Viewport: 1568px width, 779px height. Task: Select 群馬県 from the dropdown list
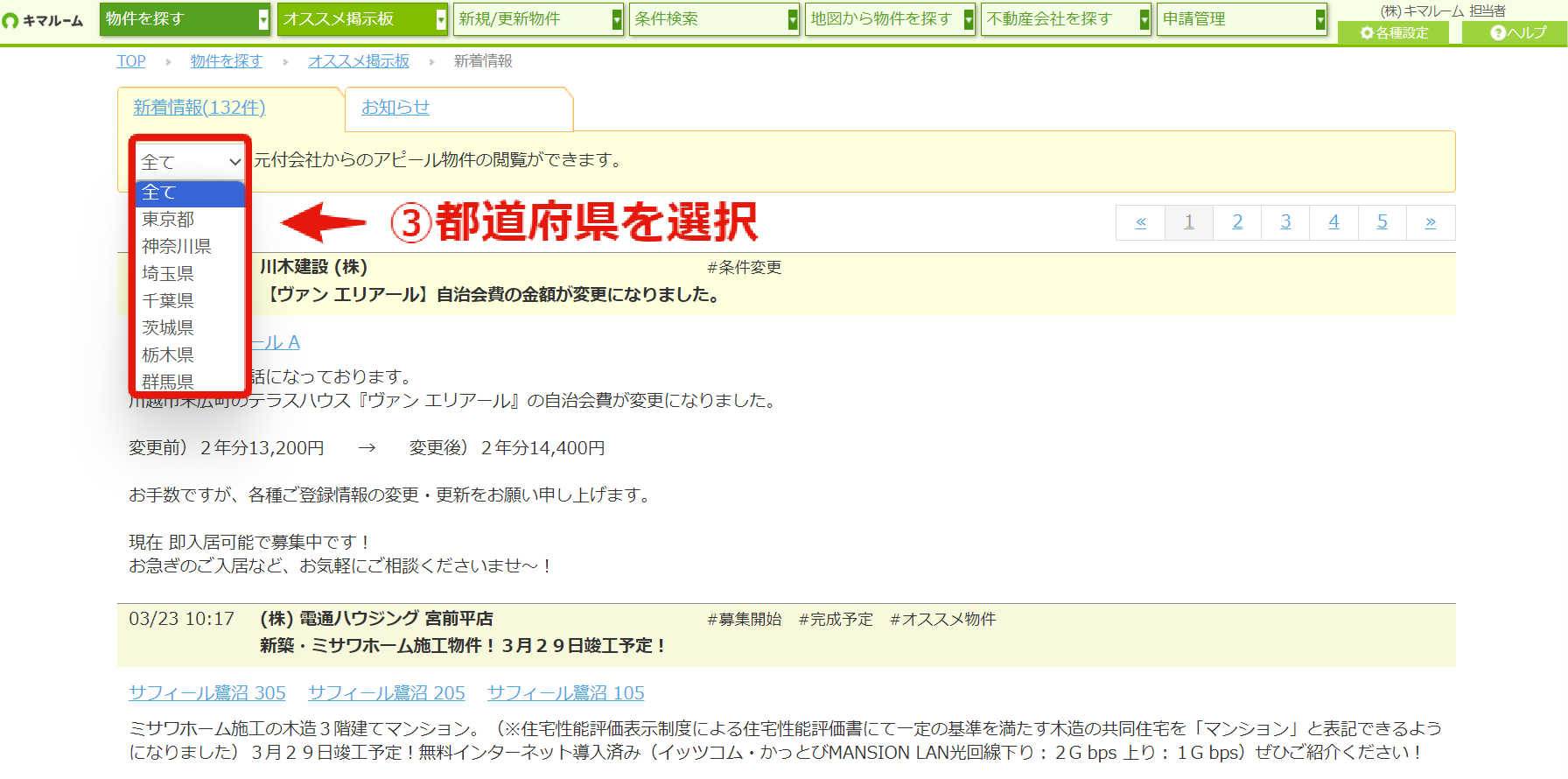click(190, 381)
